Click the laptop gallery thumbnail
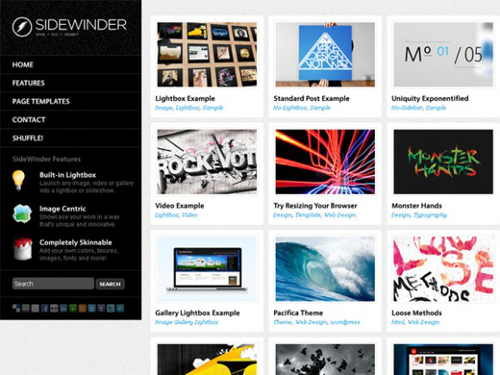The height and width of the screenshot is (375, 500). tap(207, 269)
